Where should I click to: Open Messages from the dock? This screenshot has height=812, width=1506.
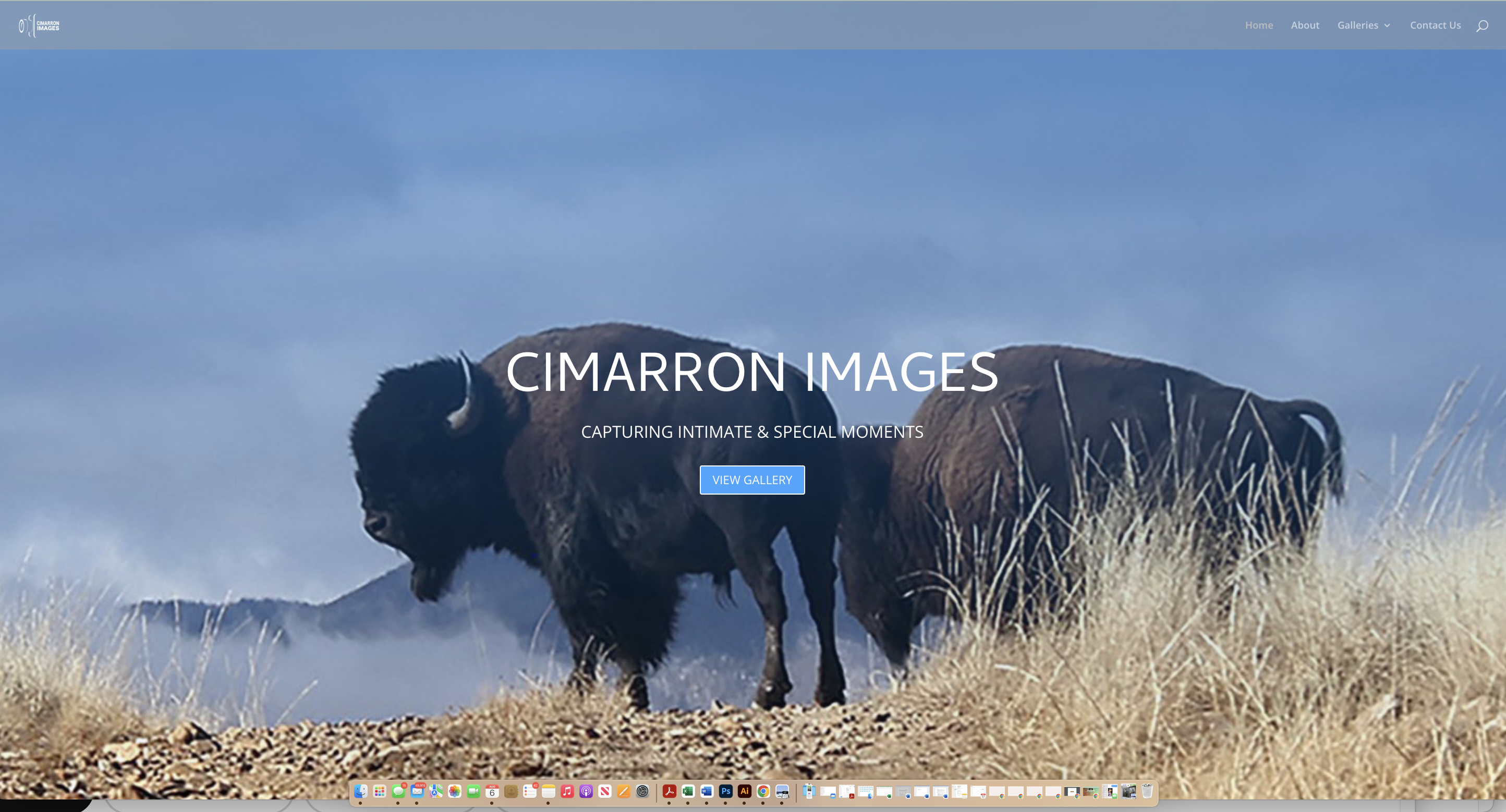coord(398,791)
